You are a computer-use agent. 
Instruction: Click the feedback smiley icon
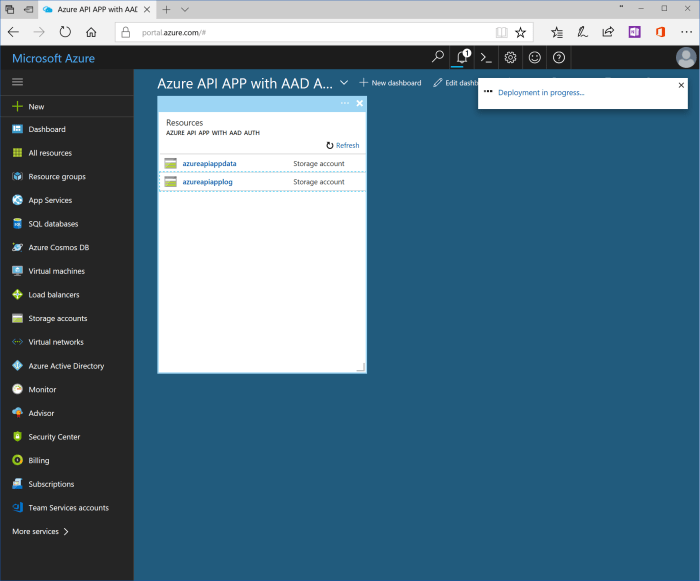(x=534, y=57)
